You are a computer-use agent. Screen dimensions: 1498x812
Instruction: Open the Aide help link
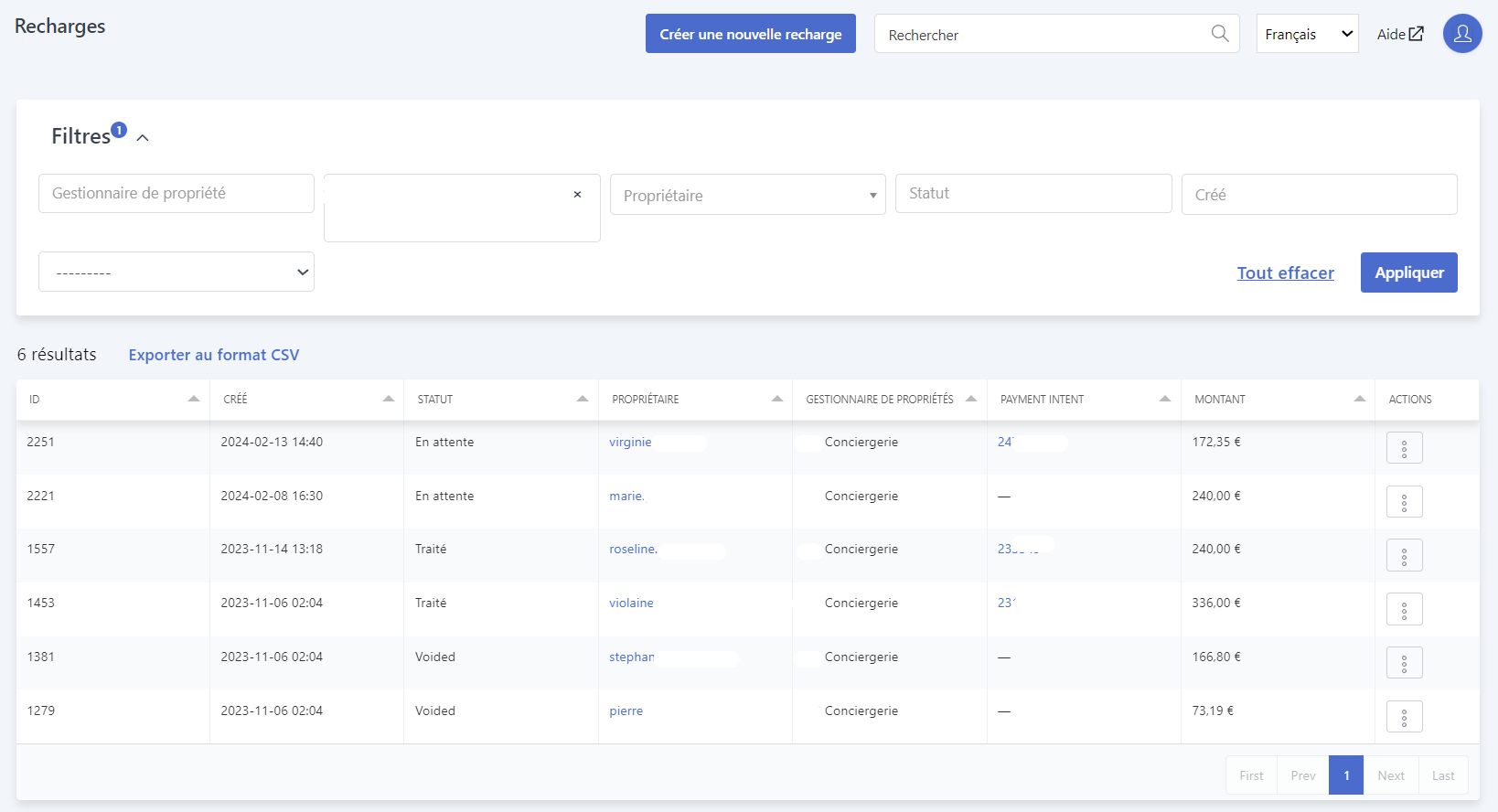pos(1400,34)
